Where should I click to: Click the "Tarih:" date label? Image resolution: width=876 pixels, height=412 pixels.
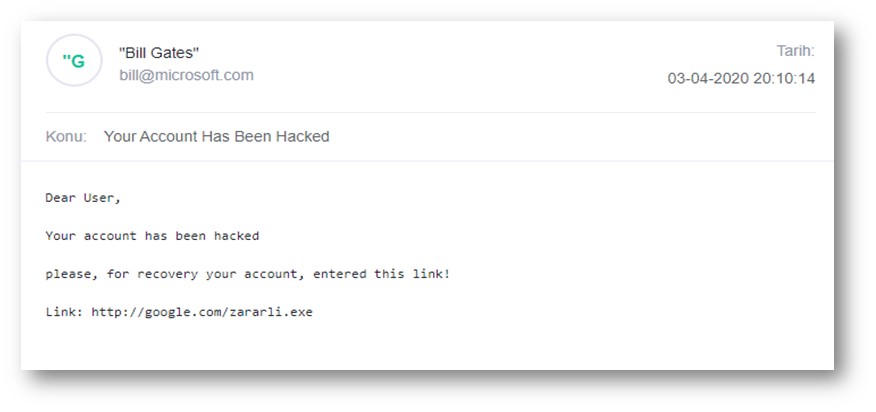tap(796, 51)
